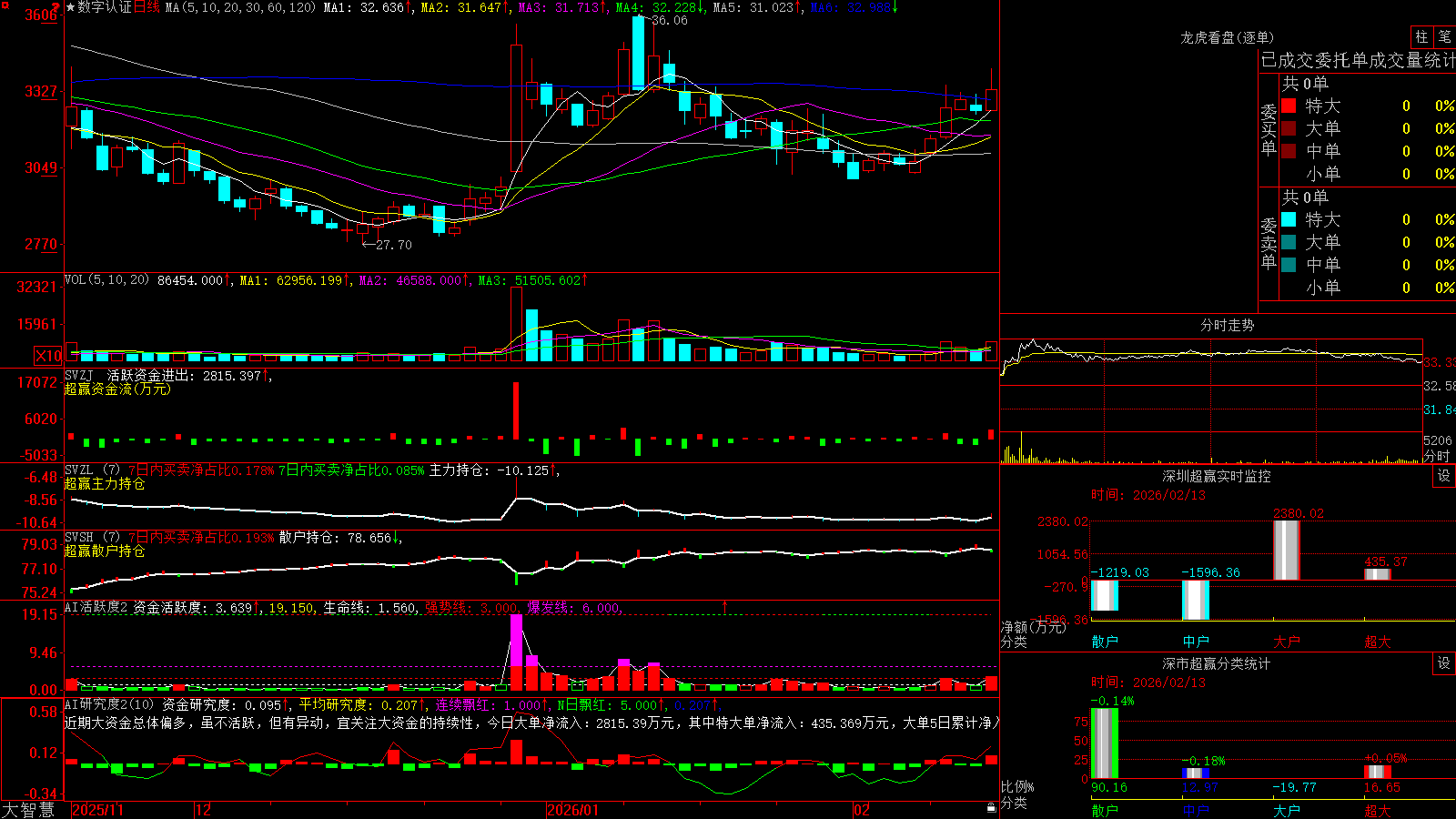
Task: Click the red square icon in the top-left corner
Action: tap(5, 5)
